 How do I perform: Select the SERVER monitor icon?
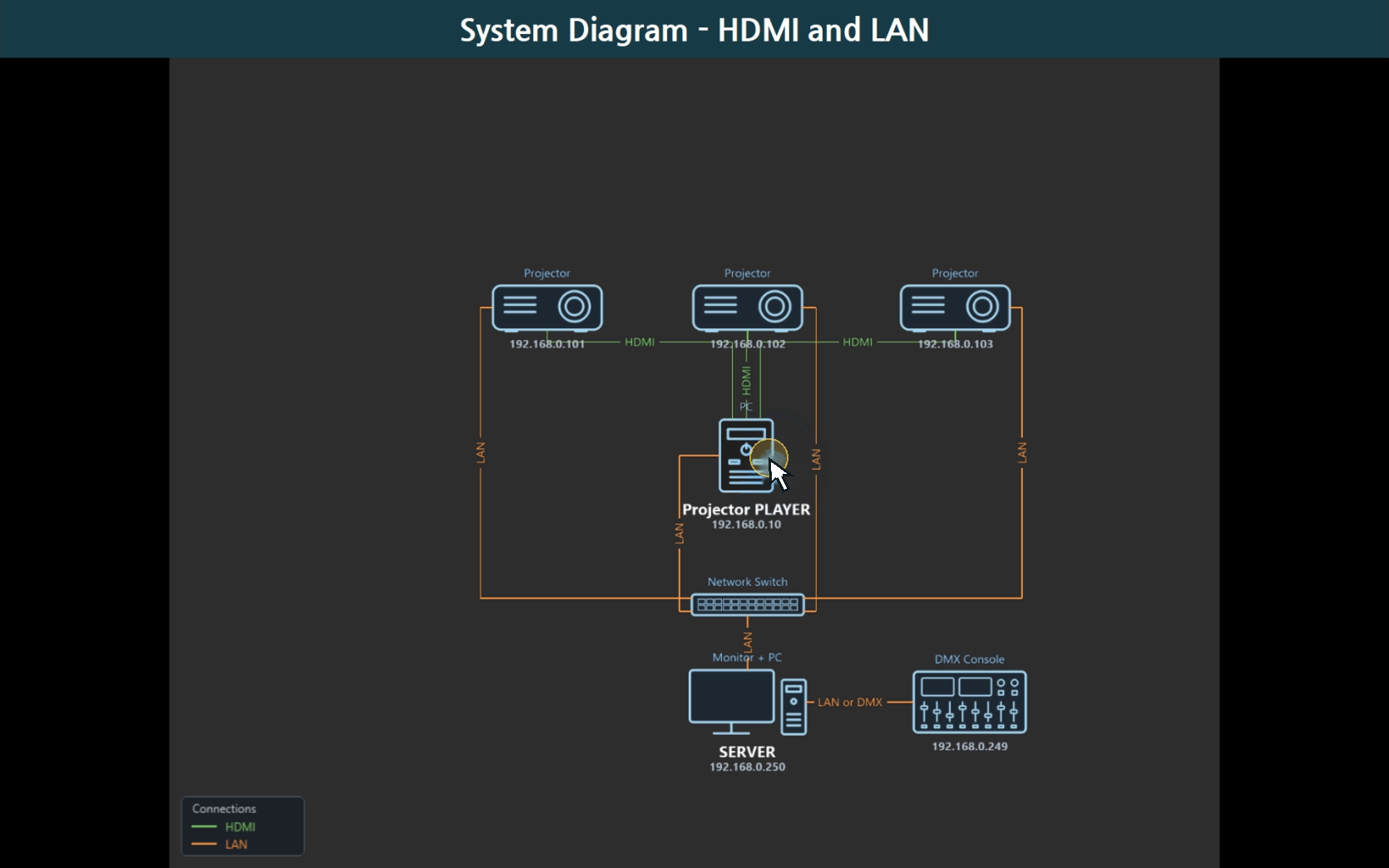click(732, 702)
